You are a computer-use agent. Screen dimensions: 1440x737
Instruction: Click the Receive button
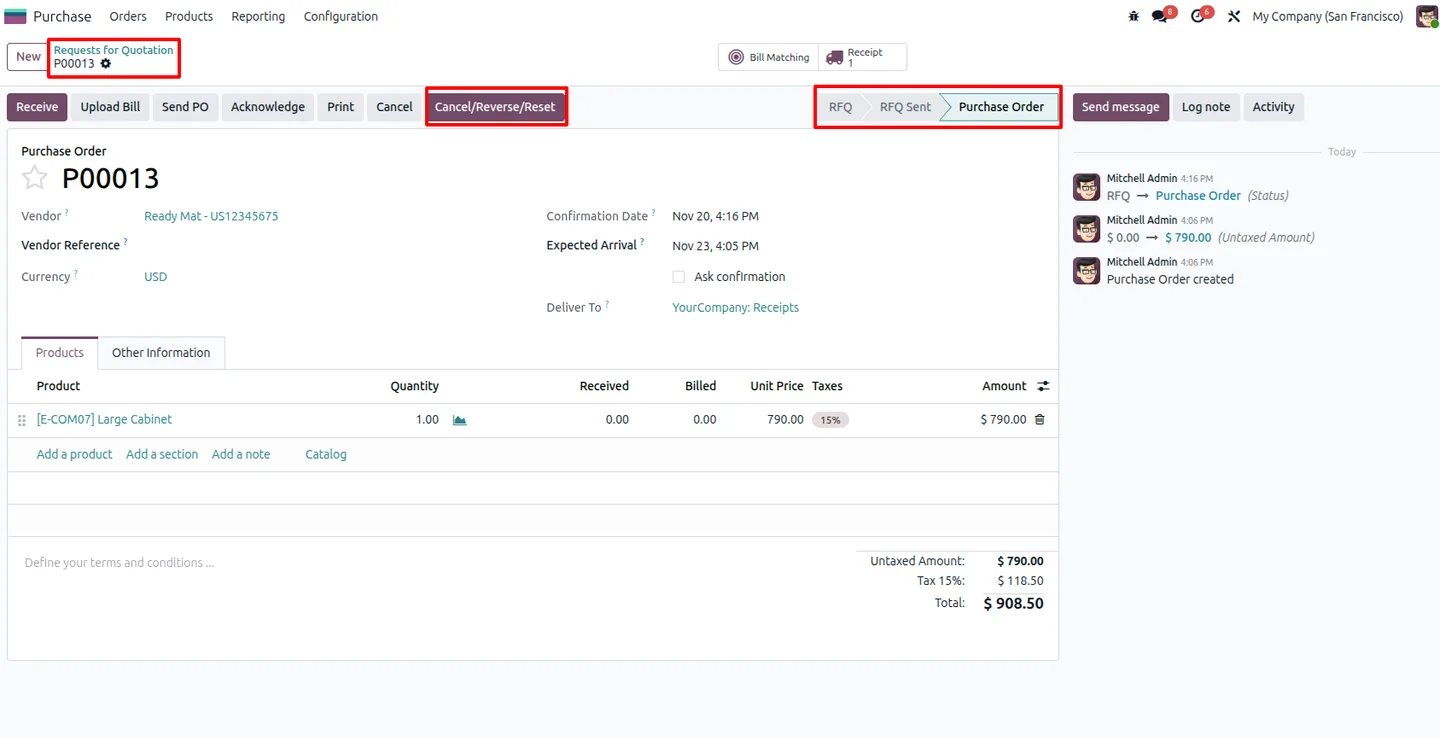click(37, 107)
